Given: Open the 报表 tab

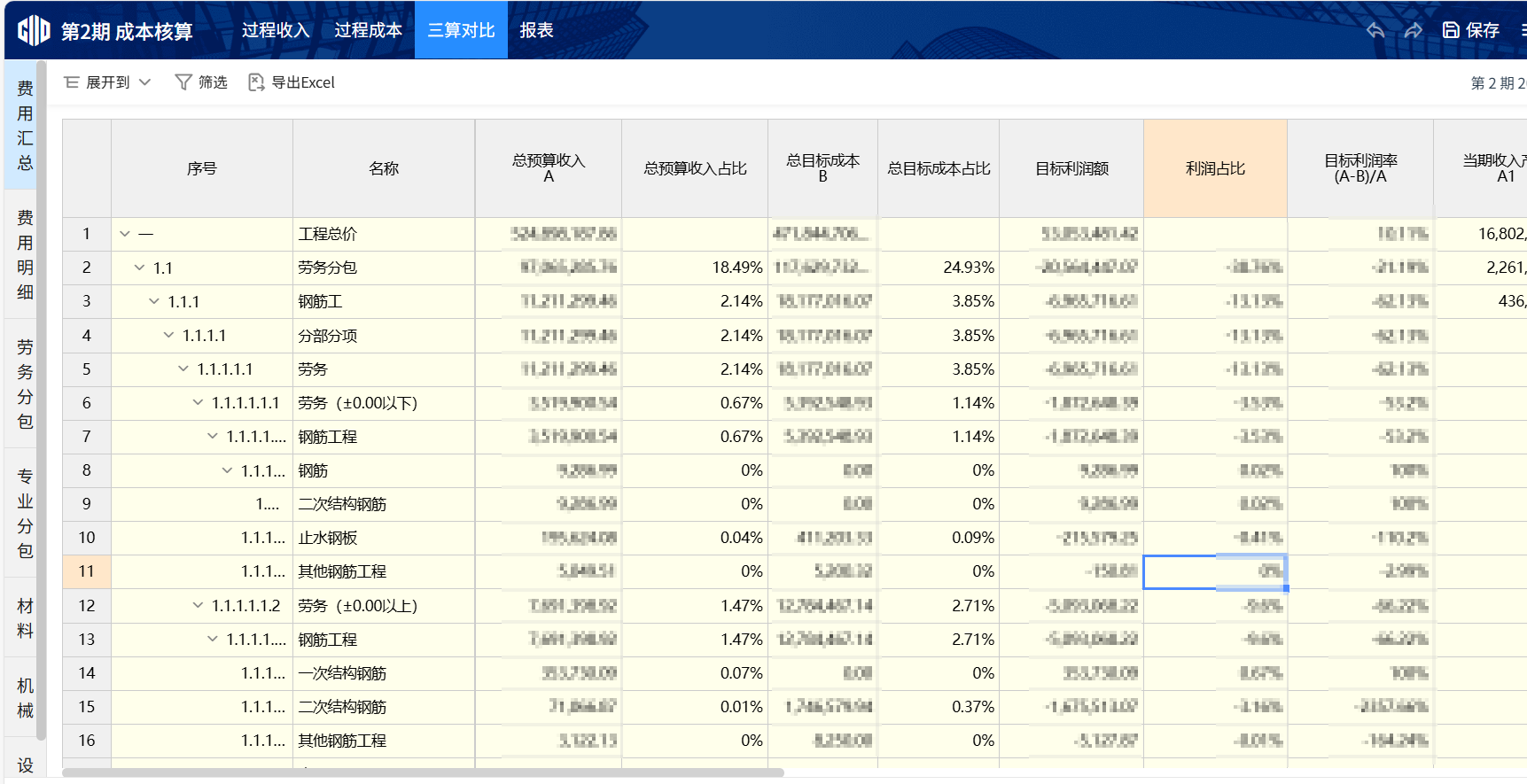Looking at the screenshot, I should 536,30.
